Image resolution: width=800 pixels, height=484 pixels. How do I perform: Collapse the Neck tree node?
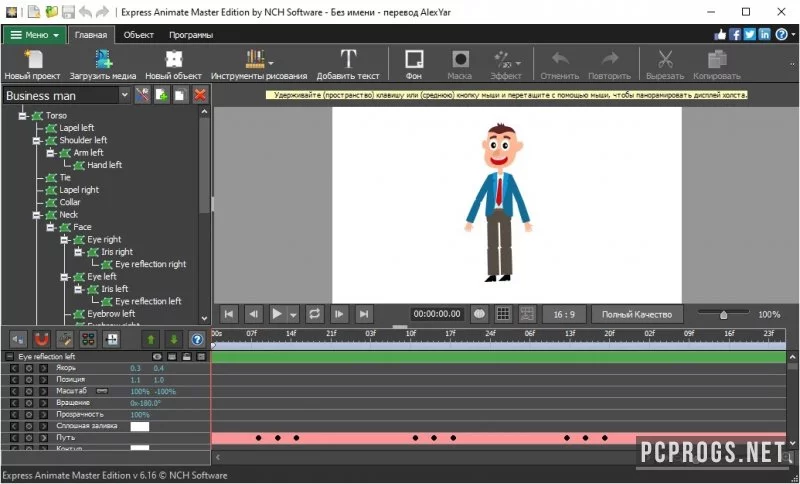pos(36,215)
